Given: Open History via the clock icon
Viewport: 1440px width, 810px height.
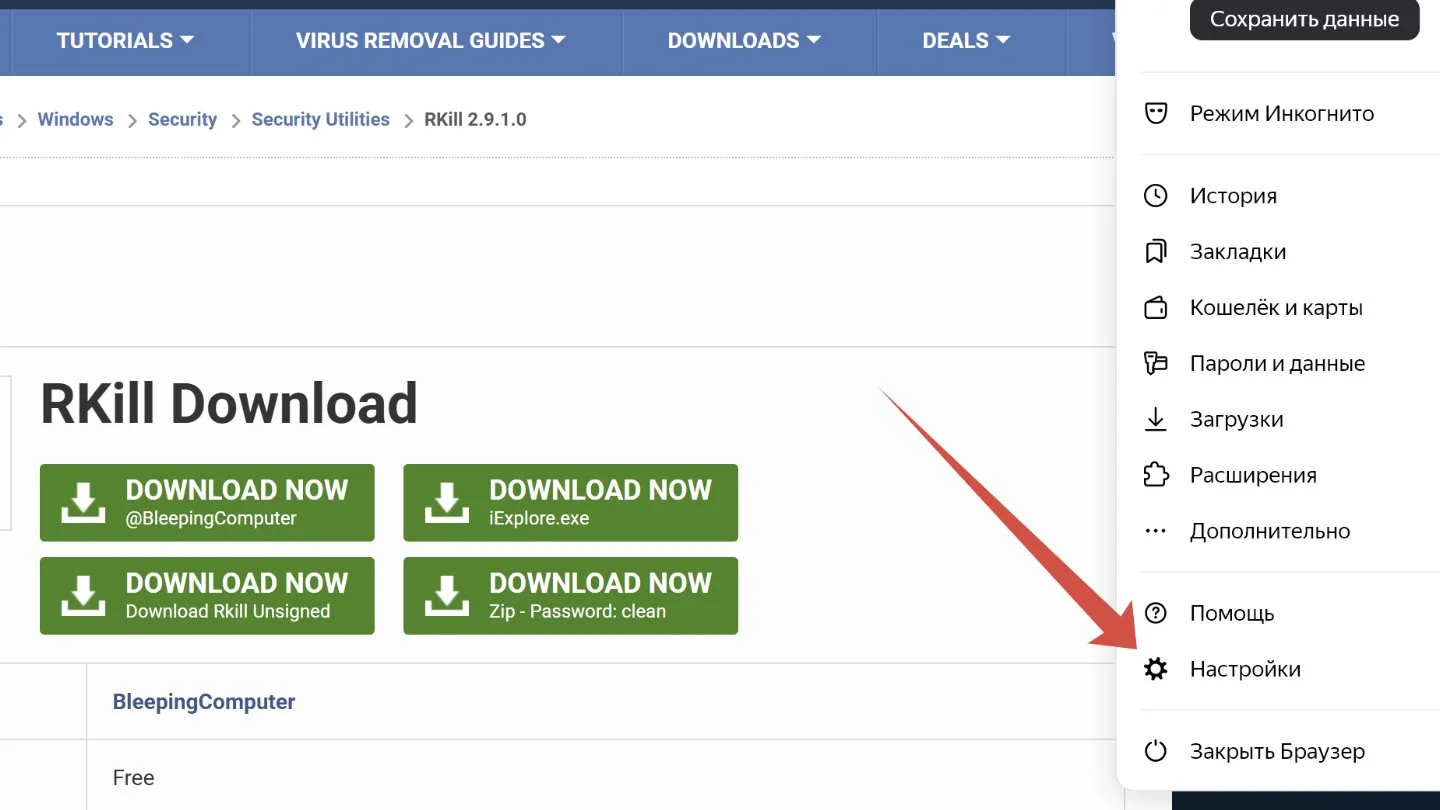Looking at the screenshot, I should click(1156, 195).
